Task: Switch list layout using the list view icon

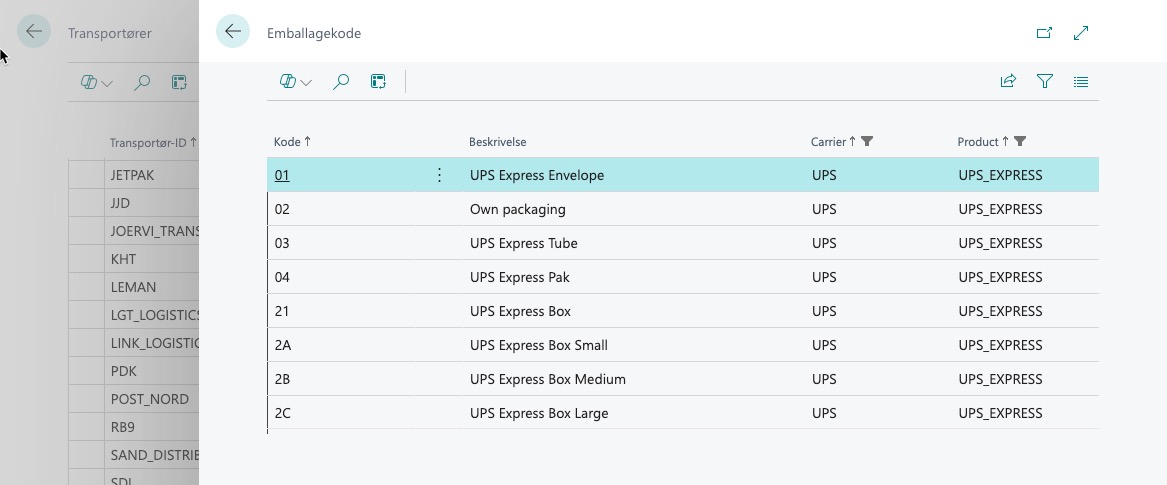Action: (1081, 82)
